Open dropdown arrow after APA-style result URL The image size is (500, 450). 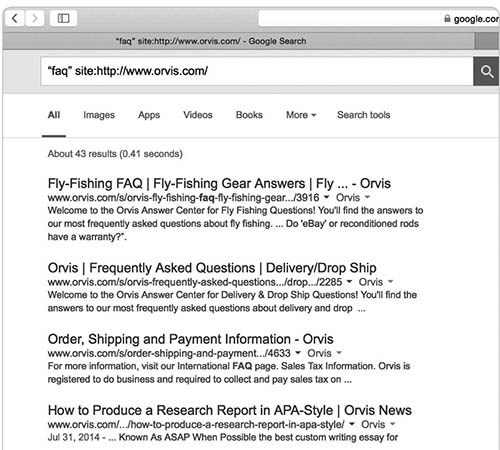pyautogui.click(x=352, y=424)
